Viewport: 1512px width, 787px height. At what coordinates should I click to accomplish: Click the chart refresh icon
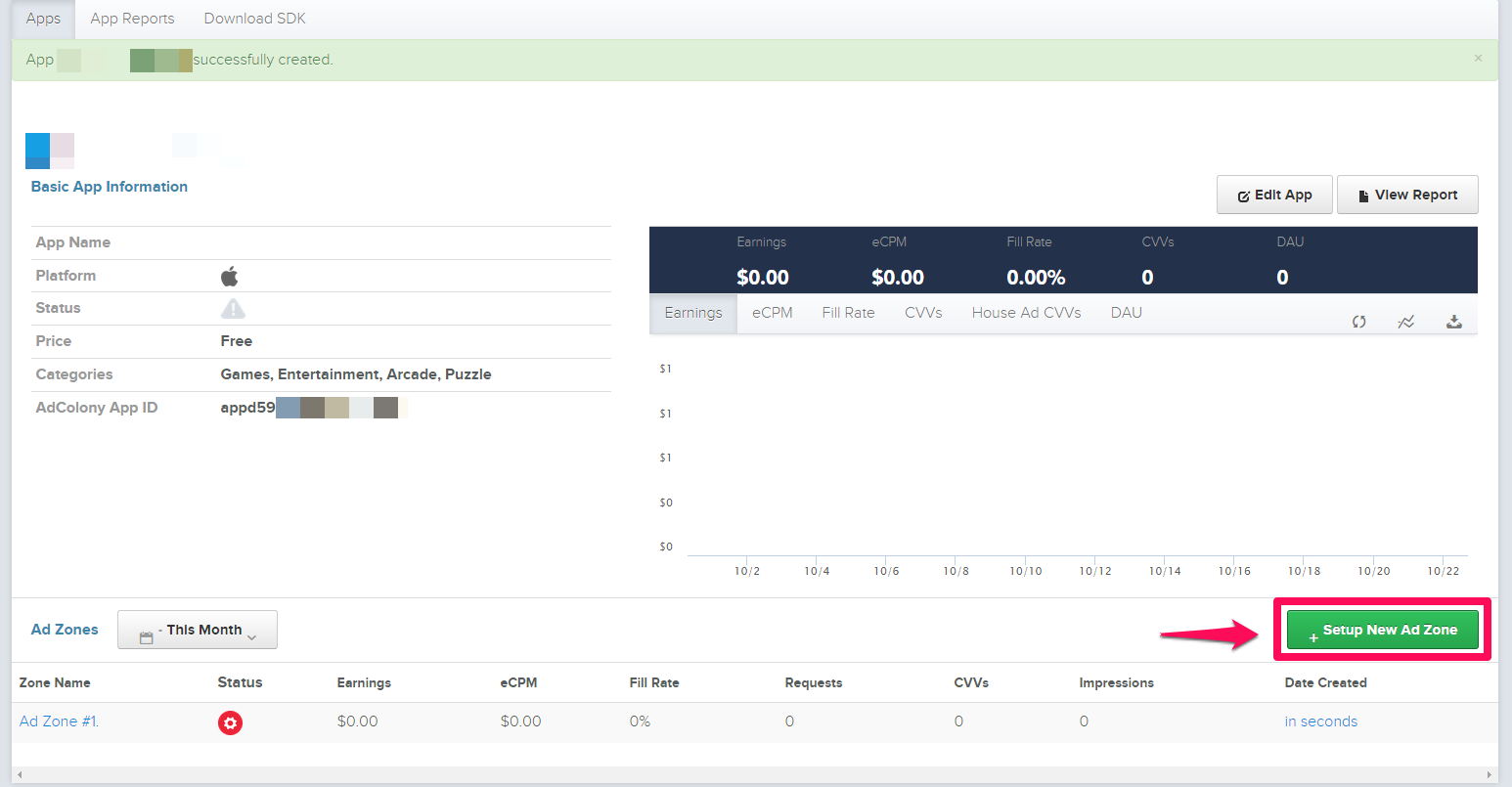click(1358, 322)
